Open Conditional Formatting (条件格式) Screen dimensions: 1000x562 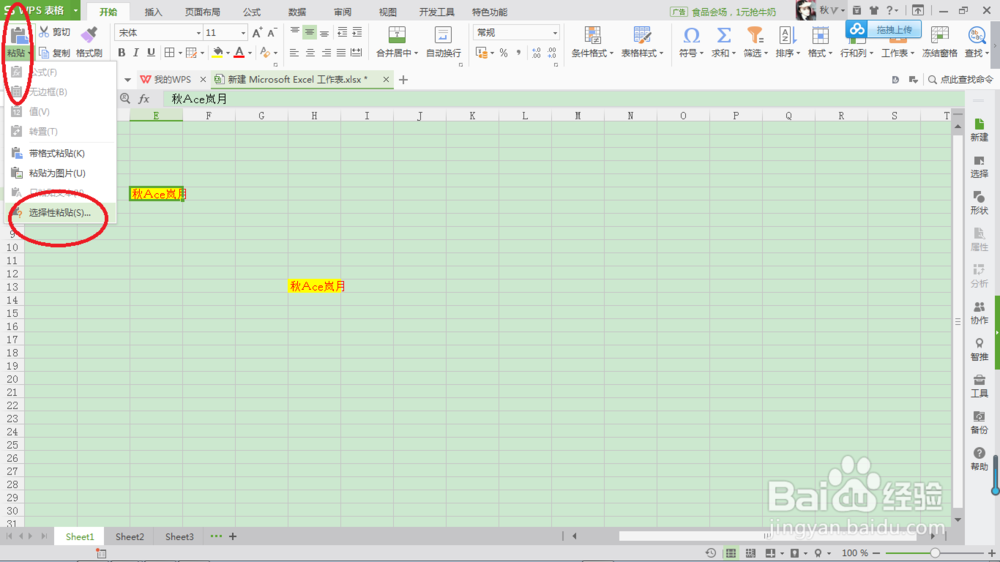pos(592,42)
